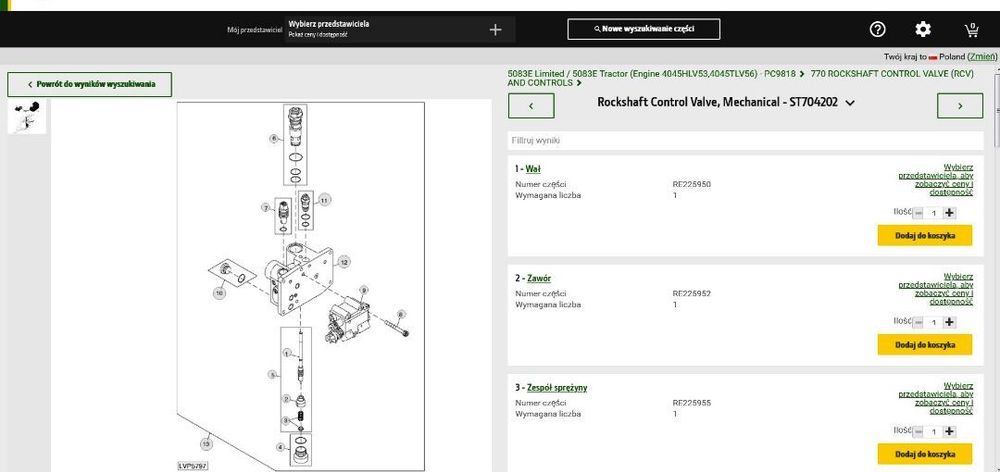This screenshot has height=472, width=1000.
Task: Add Zawór RE225952 to cart
Action: (925, 344)
